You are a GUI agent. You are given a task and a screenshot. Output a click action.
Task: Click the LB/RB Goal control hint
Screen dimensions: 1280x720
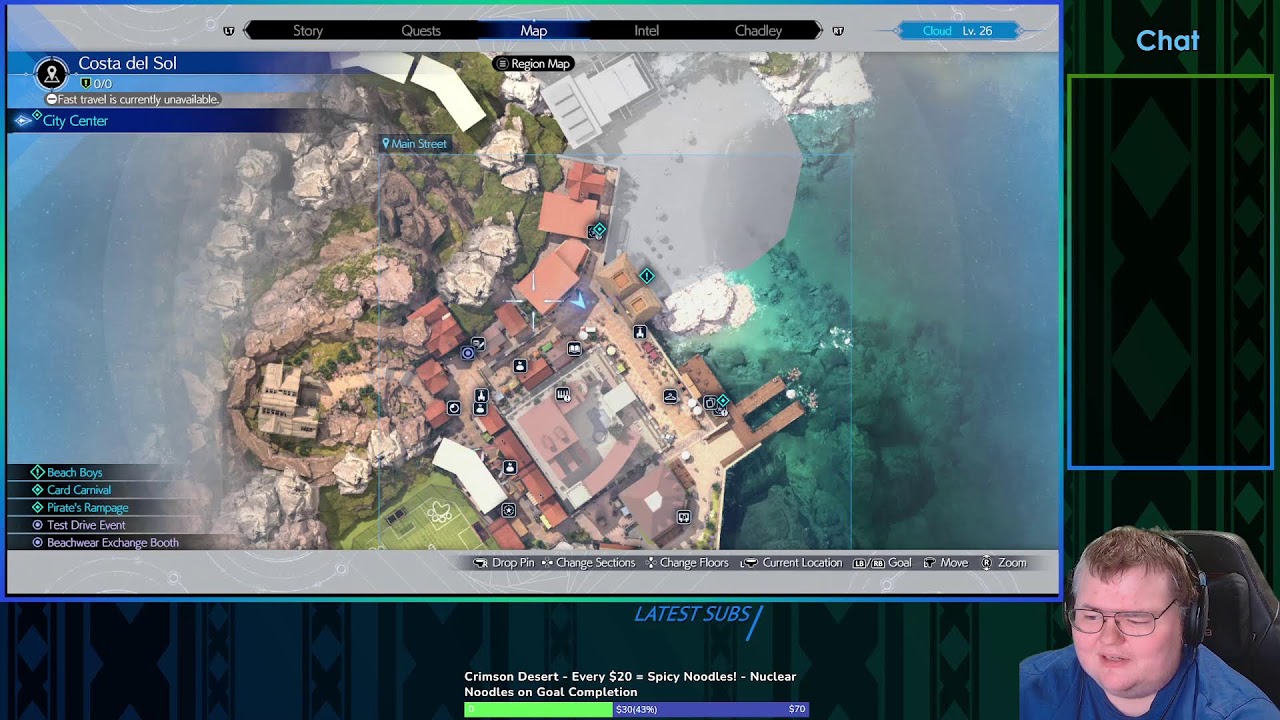click(882, 563)
